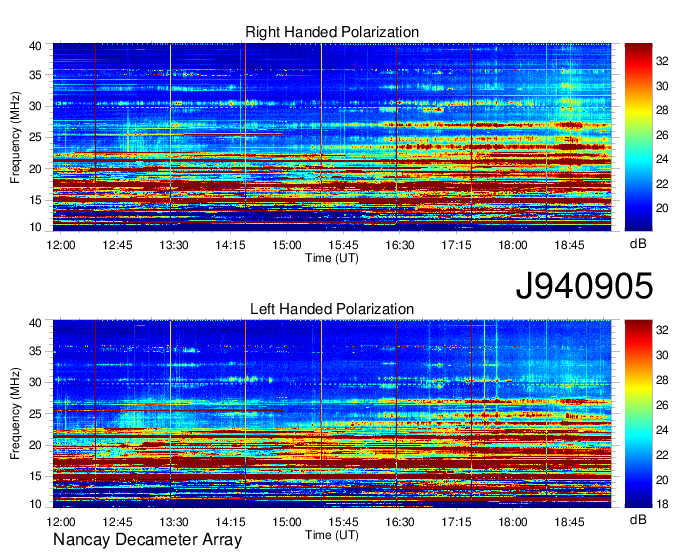Click the 14:15 time tick on Left Handed plot
This screenshot has height=552, width=680.
230,522
